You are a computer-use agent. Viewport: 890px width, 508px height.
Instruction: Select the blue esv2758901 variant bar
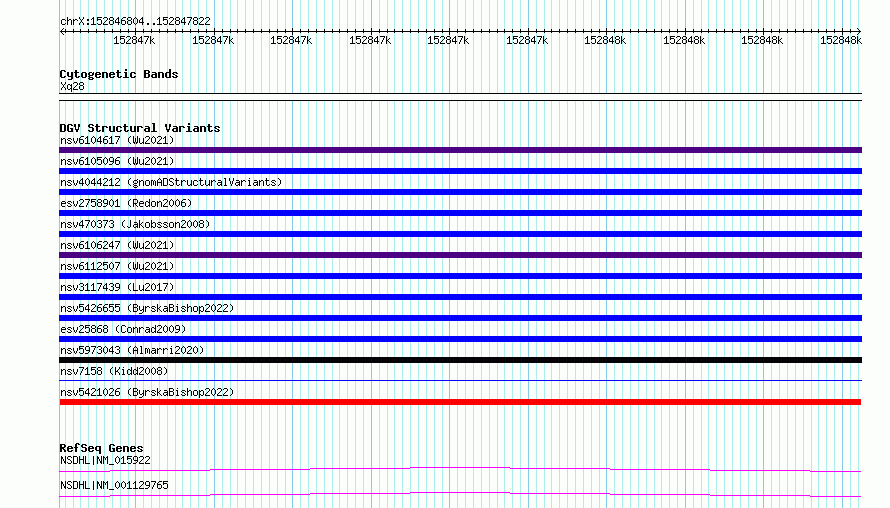pyautogui.click(x=460, y=213)
